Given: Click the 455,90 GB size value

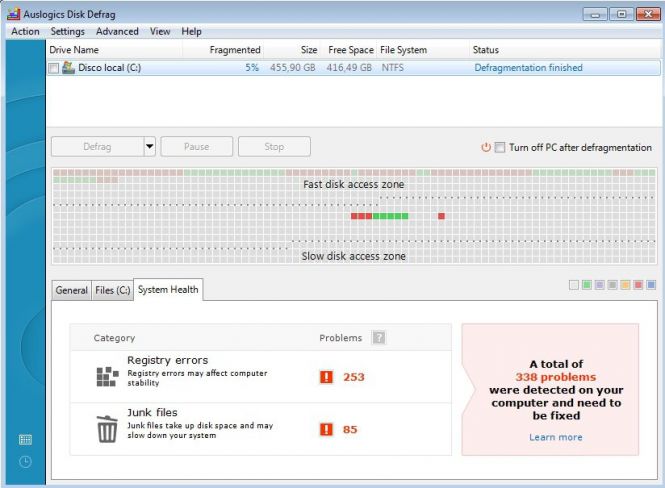Looking at the screenshot, I should coord(293,68).
